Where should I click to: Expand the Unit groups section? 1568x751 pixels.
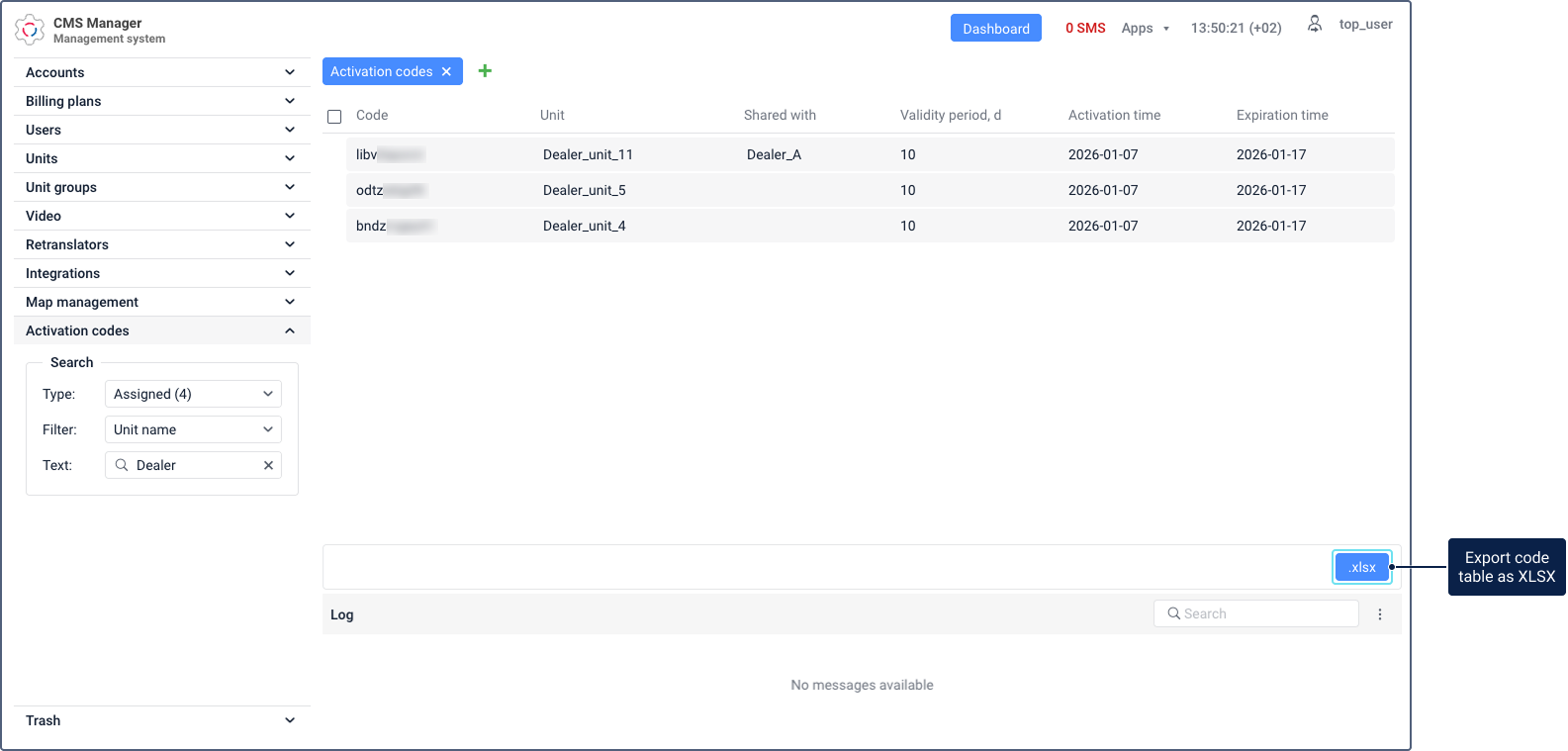(161, 187)
